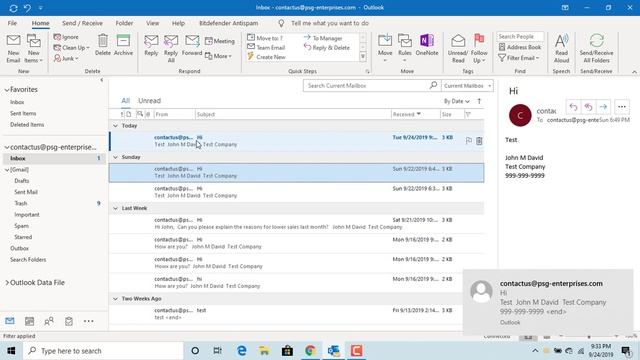Click Send/Receive All Folders
This screenshot has height=360, width=640.
pos(596,48)
